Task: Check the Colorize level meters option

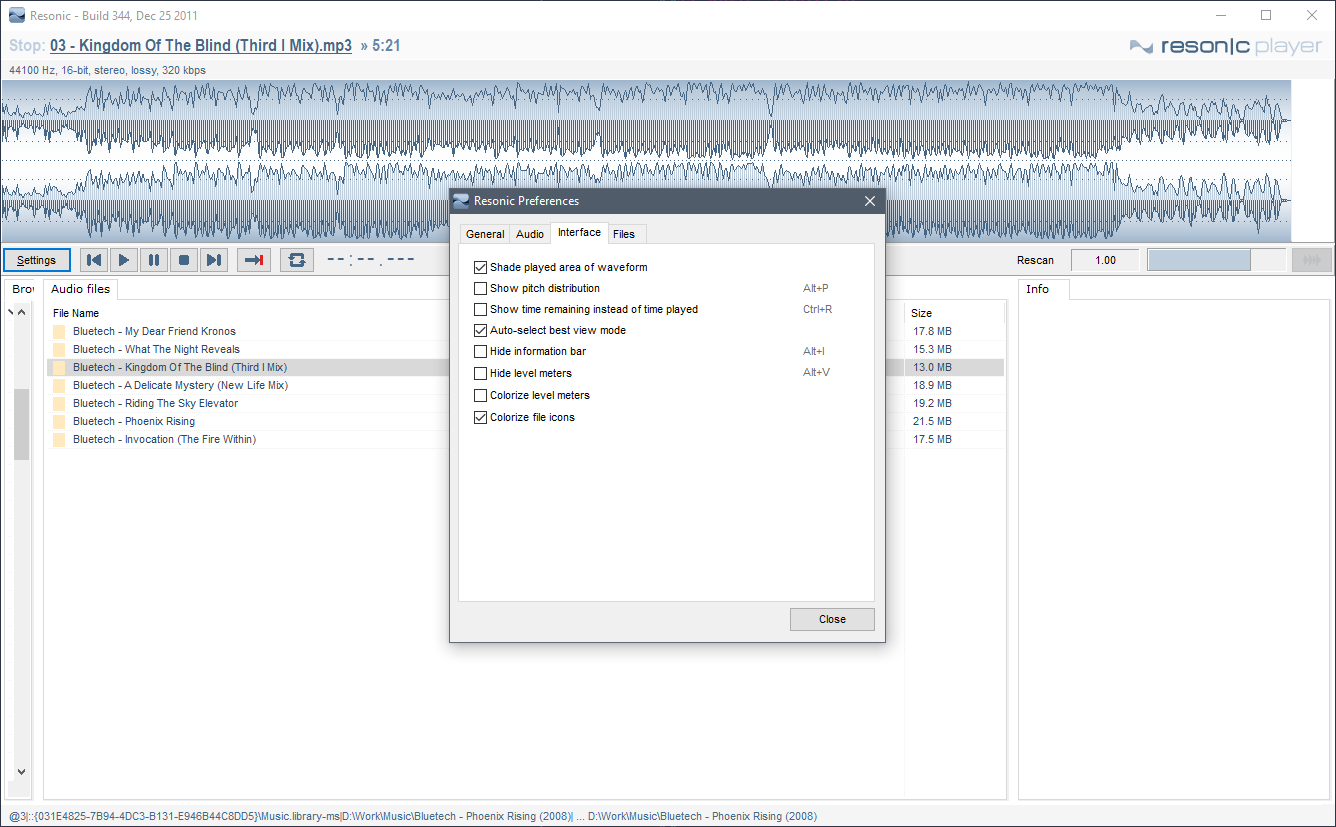Action: click(x=481, y=396)
